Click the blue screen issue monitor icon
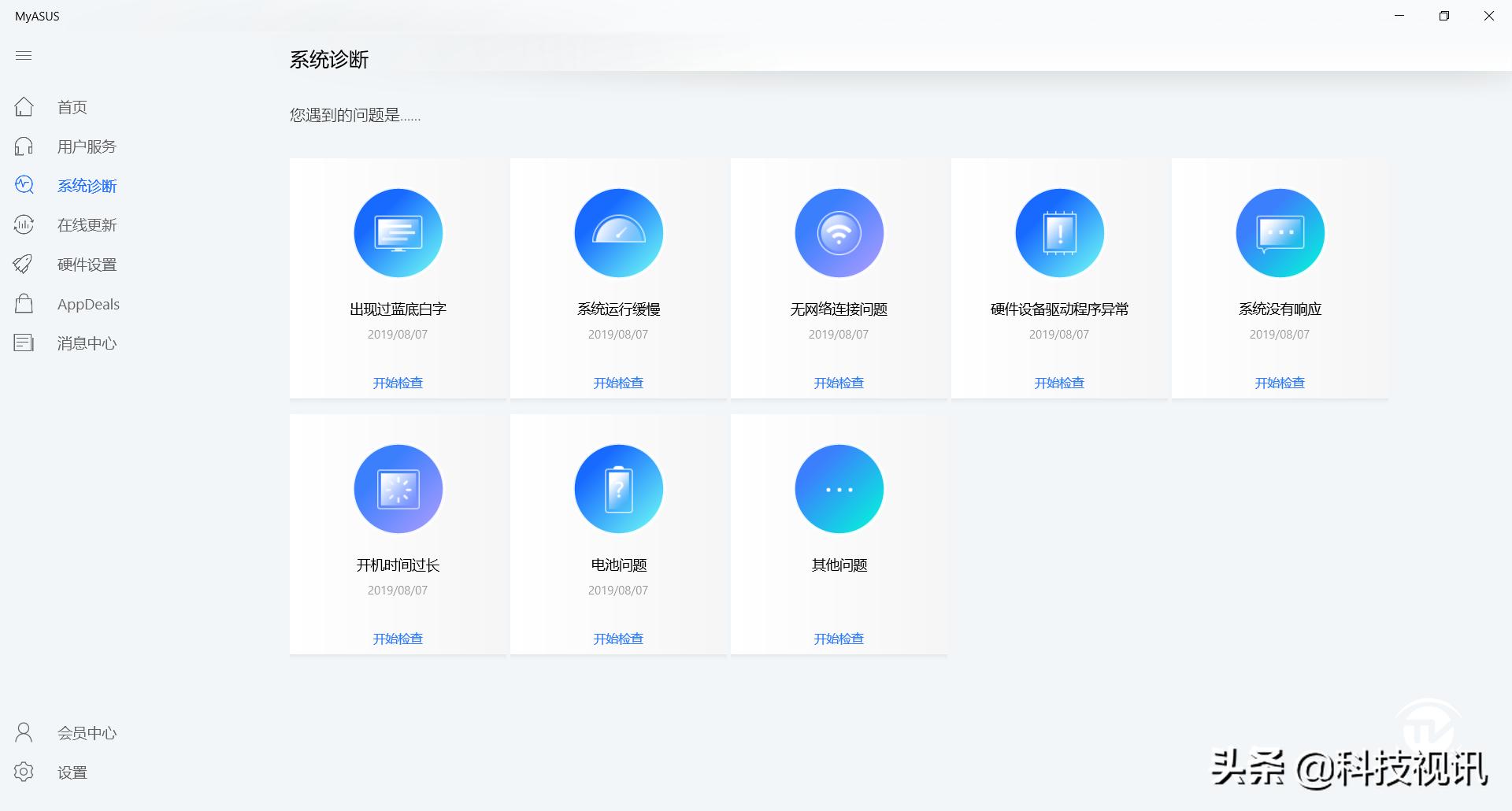The height and width of the screenshot is (811, 1512). tap(398, 232)
